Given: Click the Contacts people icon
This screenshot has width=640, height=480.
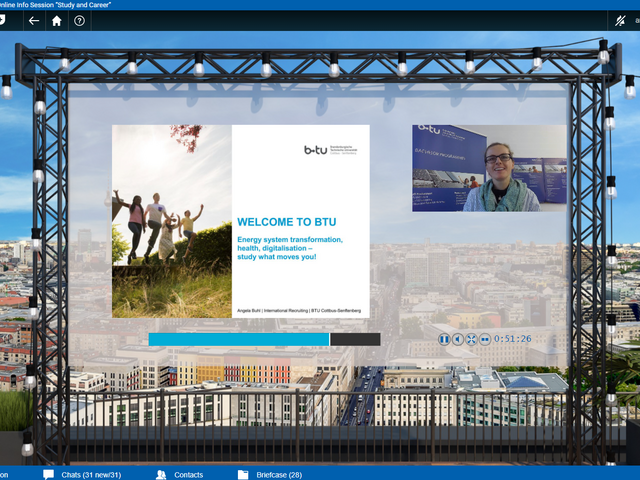Looking at the screenshot, I should 161,475.
